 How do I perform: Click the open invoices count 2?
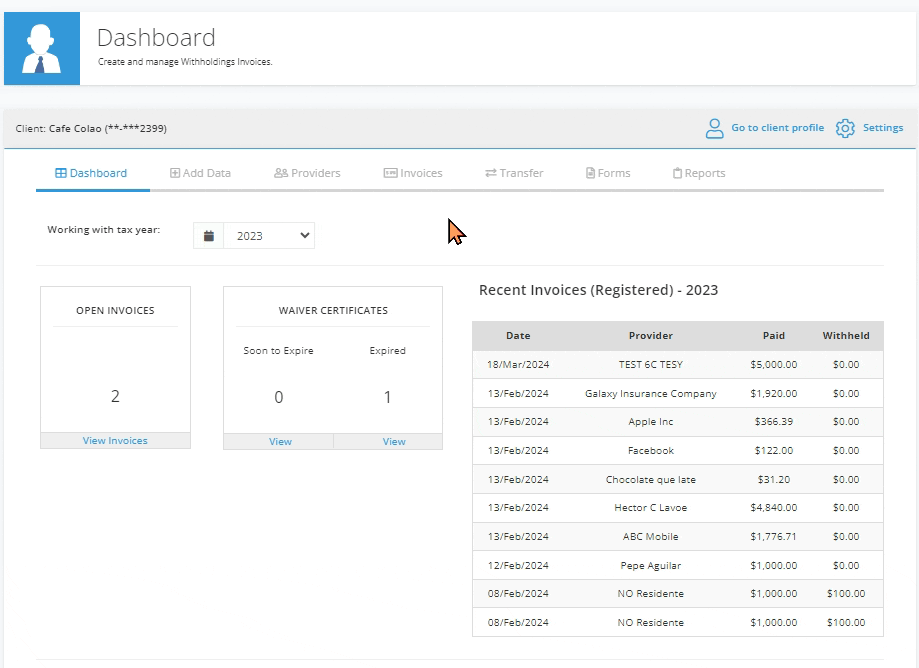(x=115, y=397)
